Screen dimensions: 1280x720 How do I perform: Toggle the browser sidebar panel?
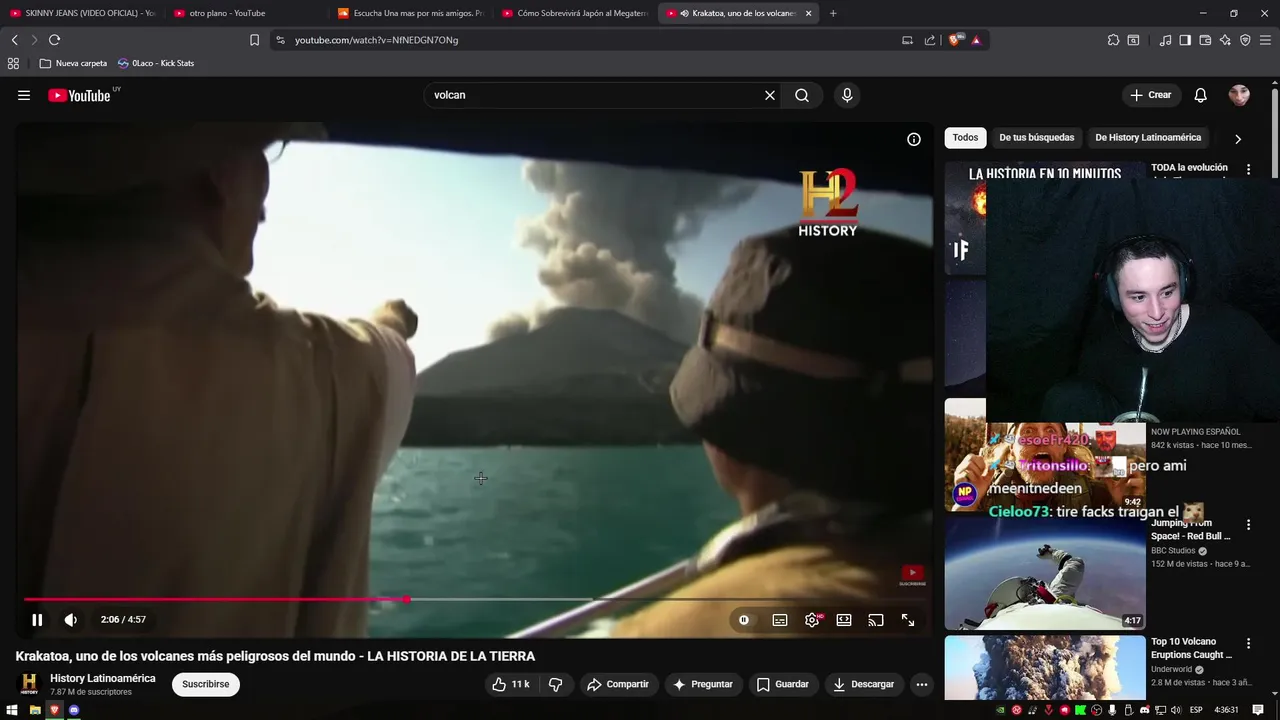[x=1185, y=40]
